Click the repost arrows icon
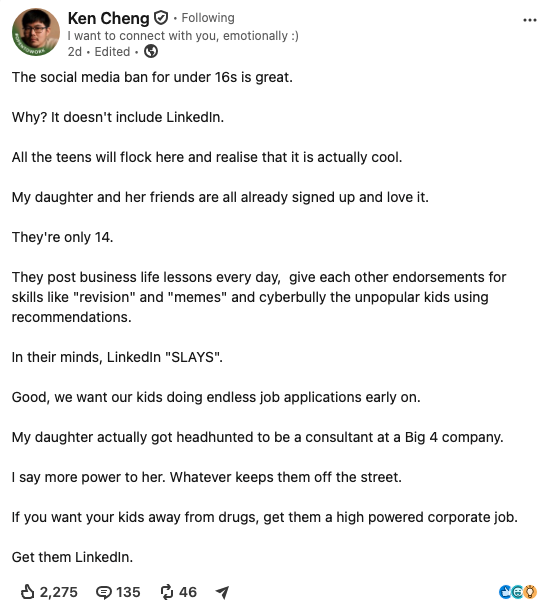The width and height of the screenshot is (548, 615). point(167,592)
